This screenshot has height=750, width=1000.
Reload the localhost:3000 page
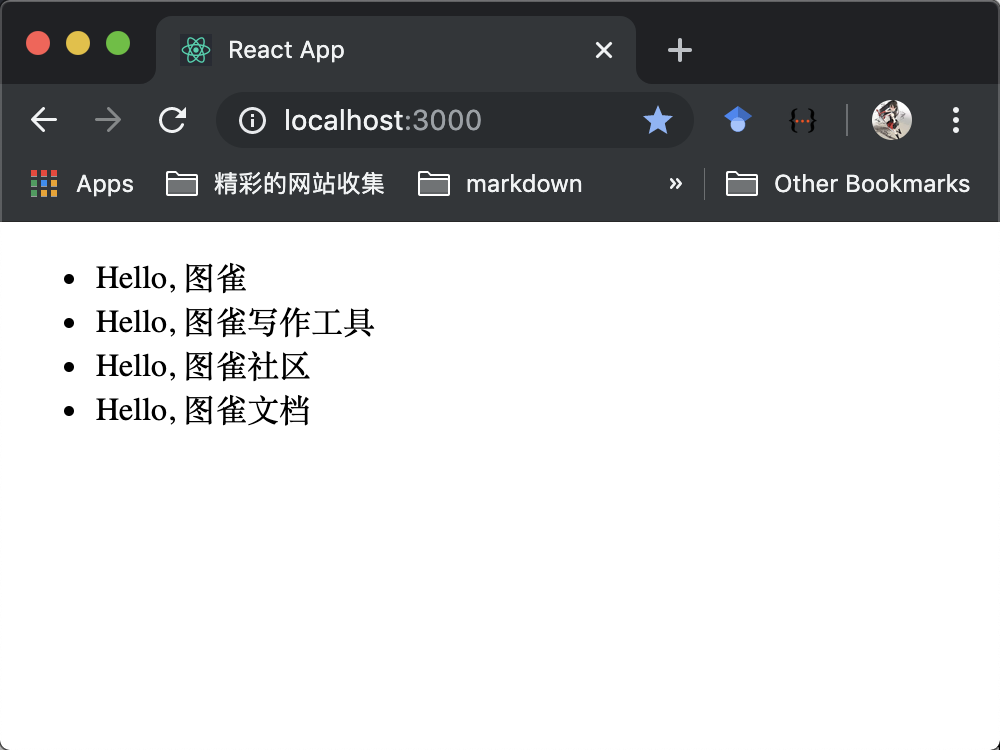tap(172, 119)
